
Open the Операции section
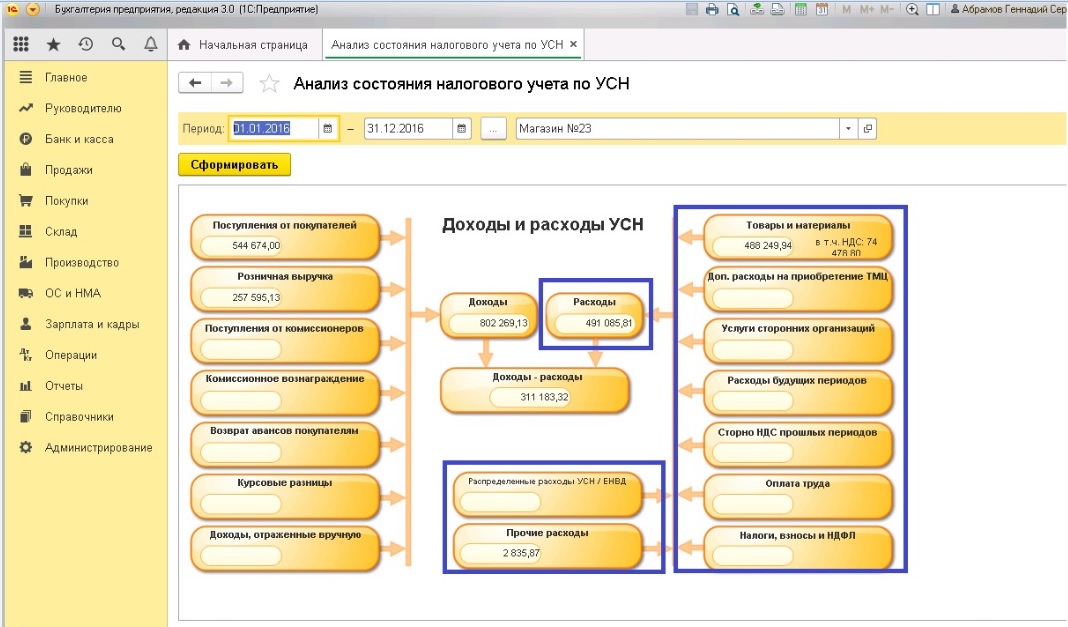click(71, 355)
